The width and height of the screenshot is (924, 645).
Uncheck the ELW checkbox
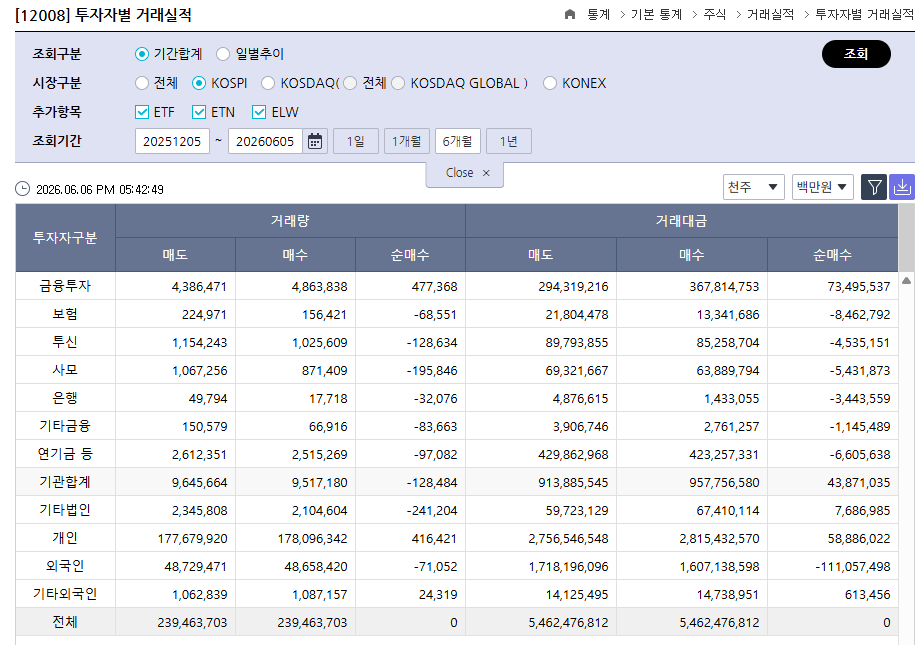click(259, 112)
